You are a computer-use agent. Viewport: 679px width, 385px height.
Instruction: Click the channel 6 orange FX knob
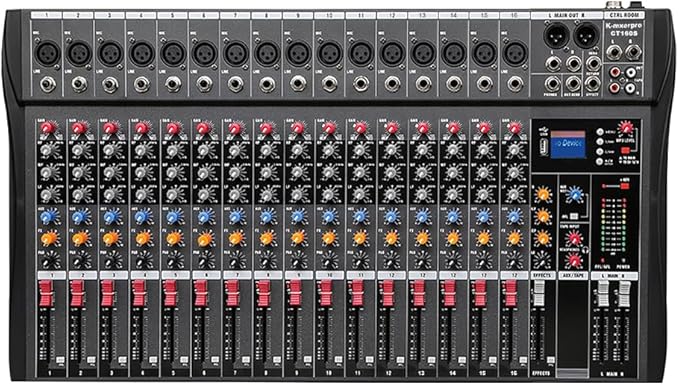[x=204, y=239]
